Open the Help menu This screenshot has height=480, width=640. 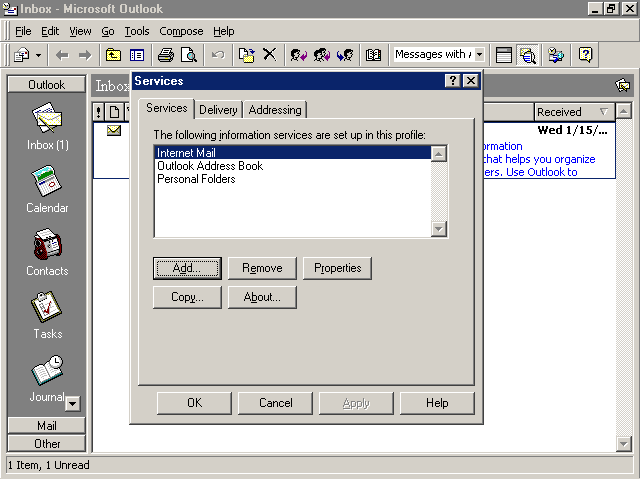coord(224,31)
